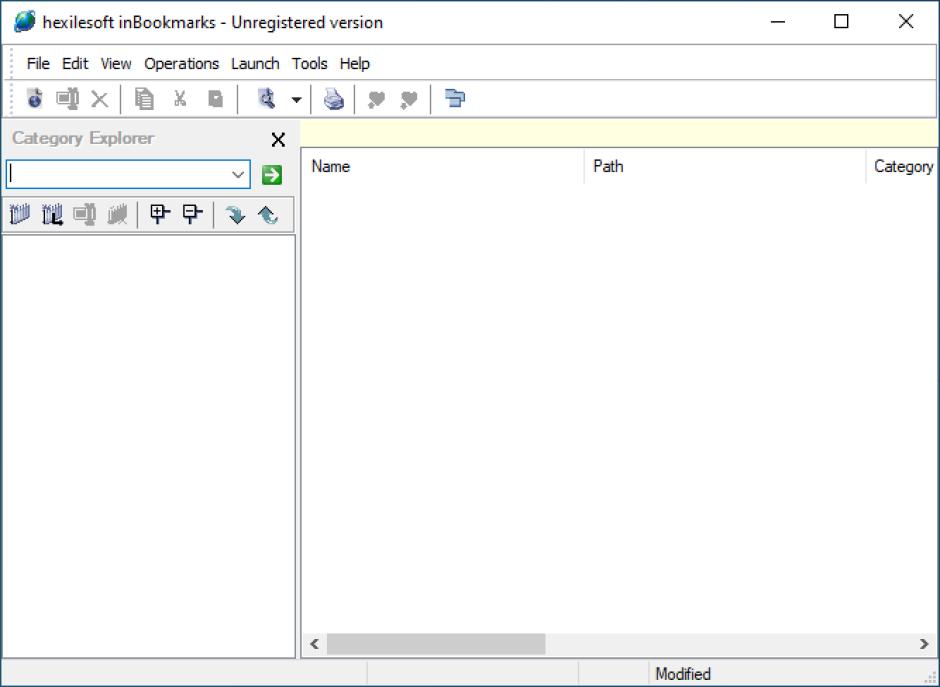
Task: Close the Category Explorer panel
Action: (x=278, y=140)
